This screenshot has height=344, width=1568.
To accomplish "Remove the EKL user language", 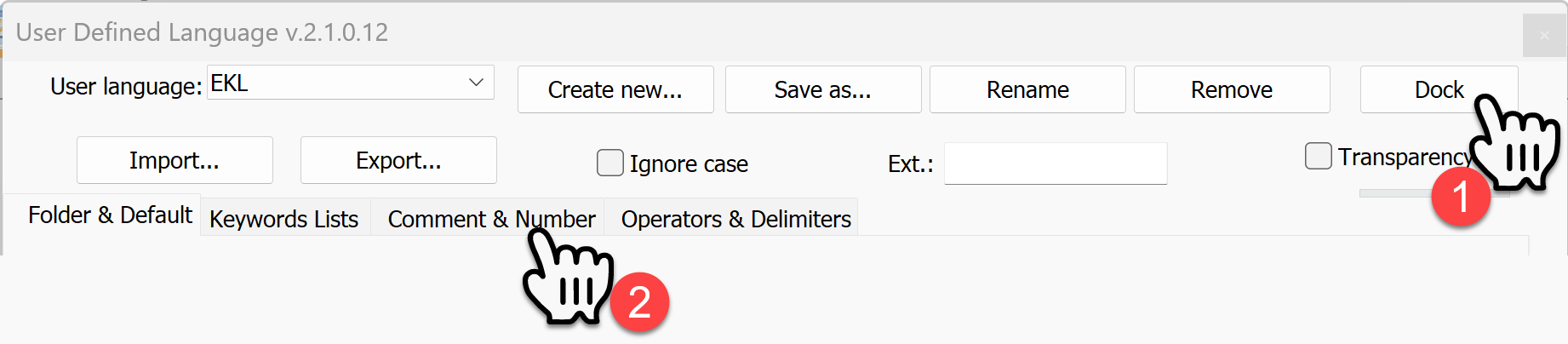I will (1231, 89).
